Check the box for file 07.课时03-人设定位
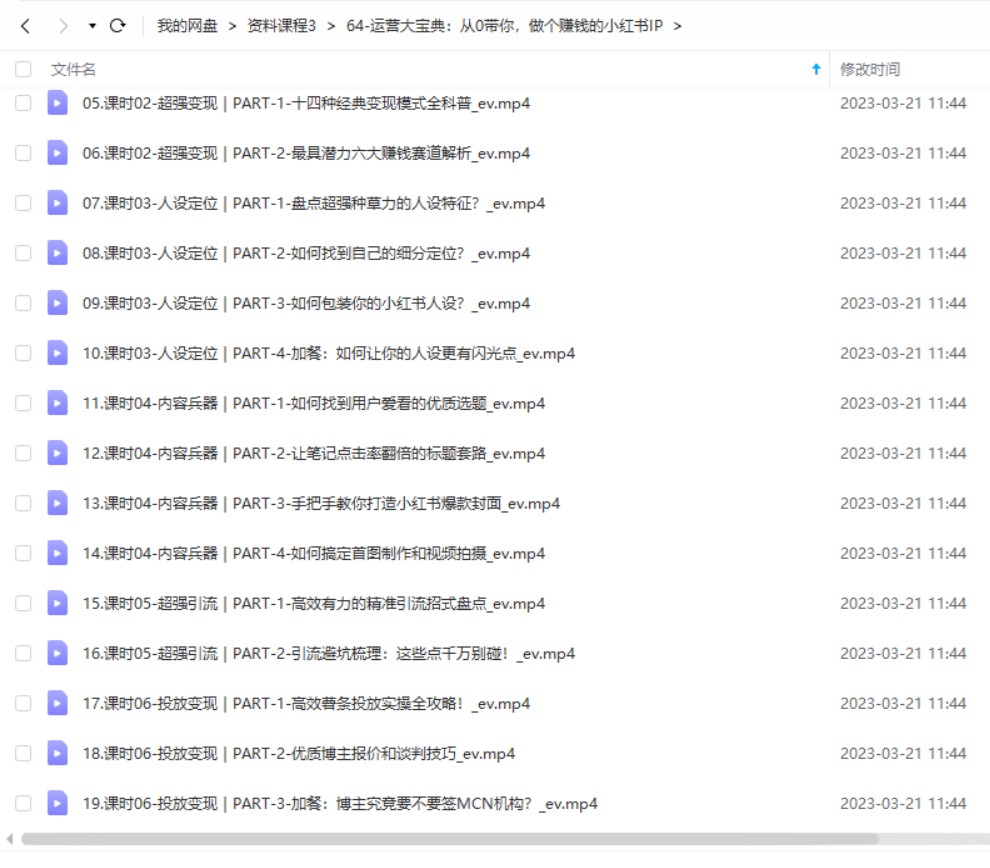 pos(23,203)
